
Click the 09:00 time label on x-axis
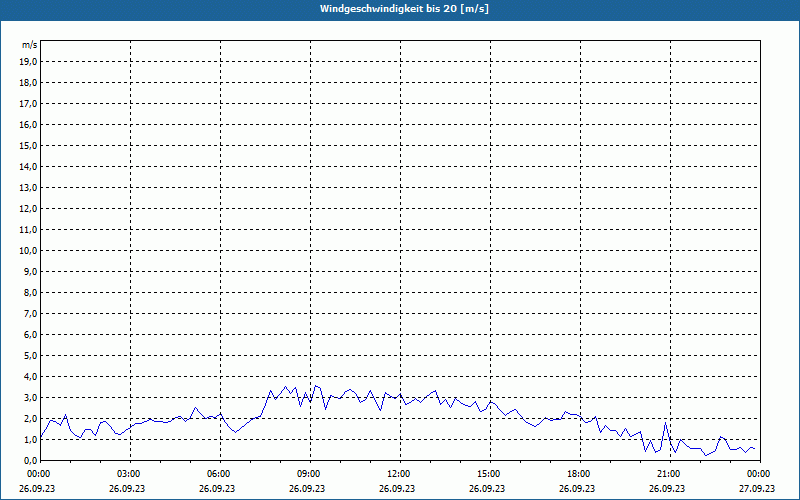310,474
